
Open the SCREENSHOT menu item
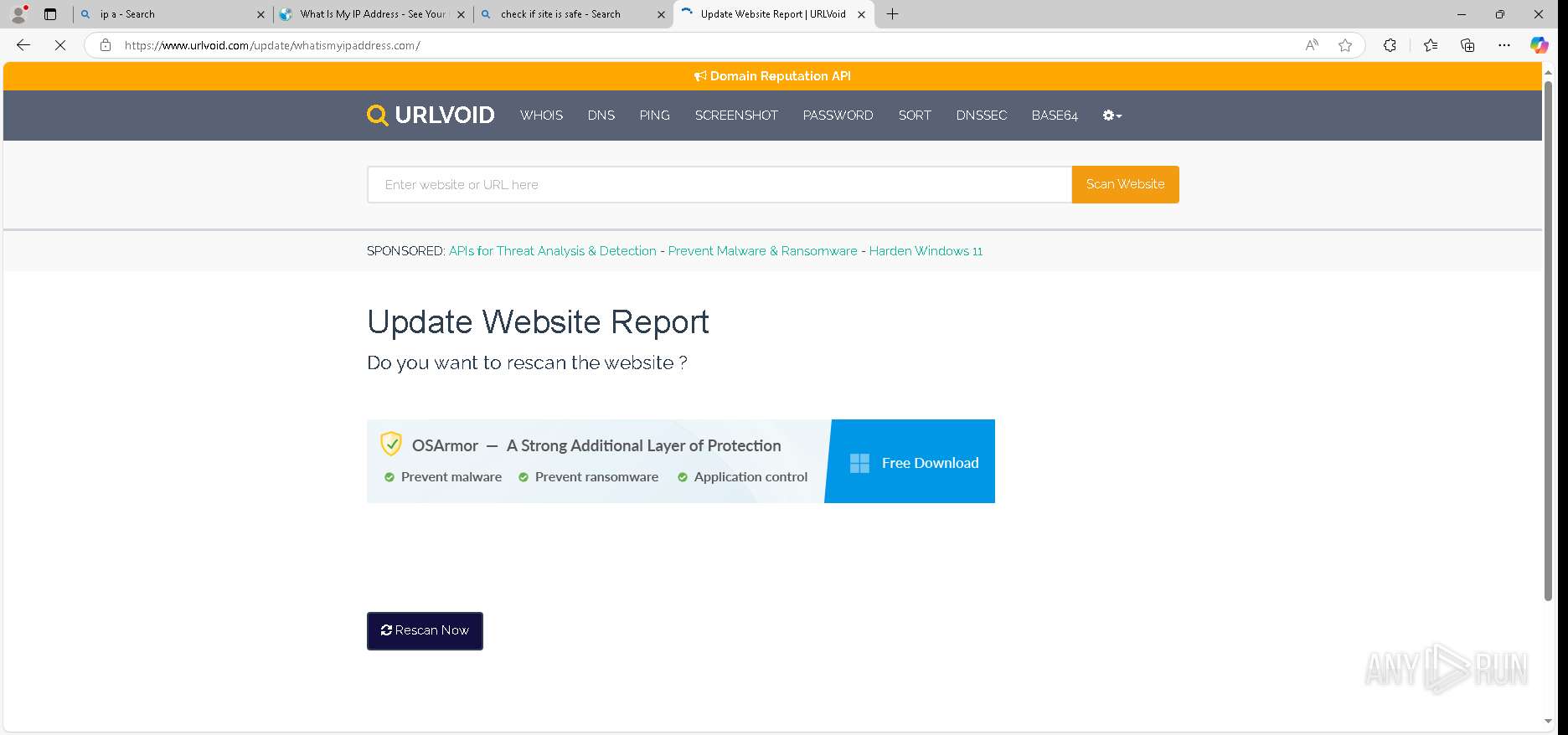[x=736, y=116]
